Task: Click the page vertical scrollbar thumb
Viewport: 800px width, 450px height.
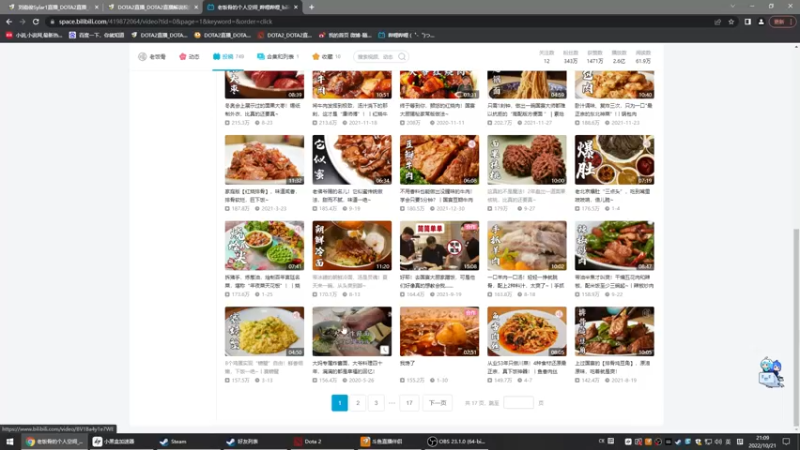Action: click(x=796, y=327)
